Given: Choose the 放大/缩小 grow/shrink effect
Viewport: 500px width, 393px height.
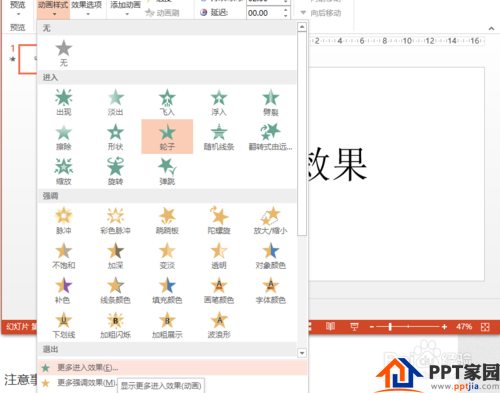Looking at the screenshot, I should point(270,220).
